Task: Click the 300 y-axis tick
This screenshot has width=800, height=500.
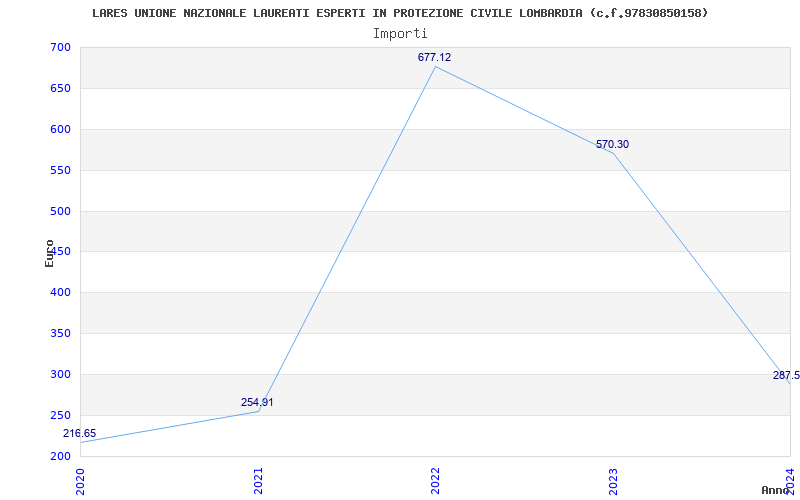Action: point(60,374)
